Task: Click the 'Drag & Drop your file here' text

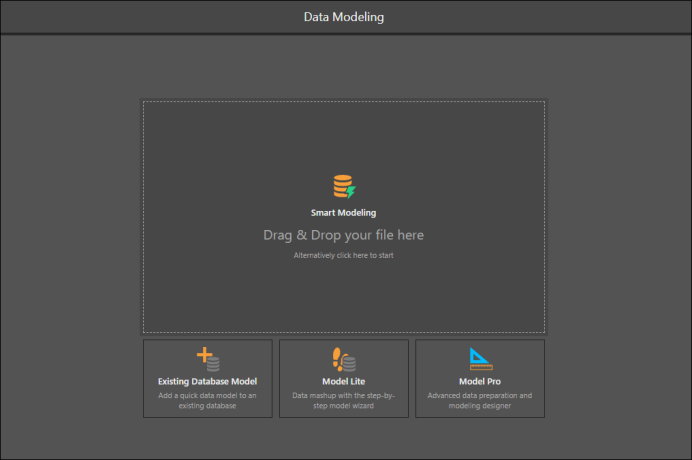Action: [x=344, y=235]
